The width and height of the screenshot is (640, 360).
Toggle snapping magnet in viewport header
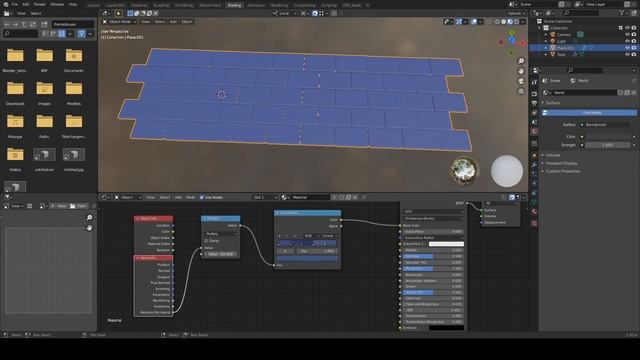tap(315, 13)
